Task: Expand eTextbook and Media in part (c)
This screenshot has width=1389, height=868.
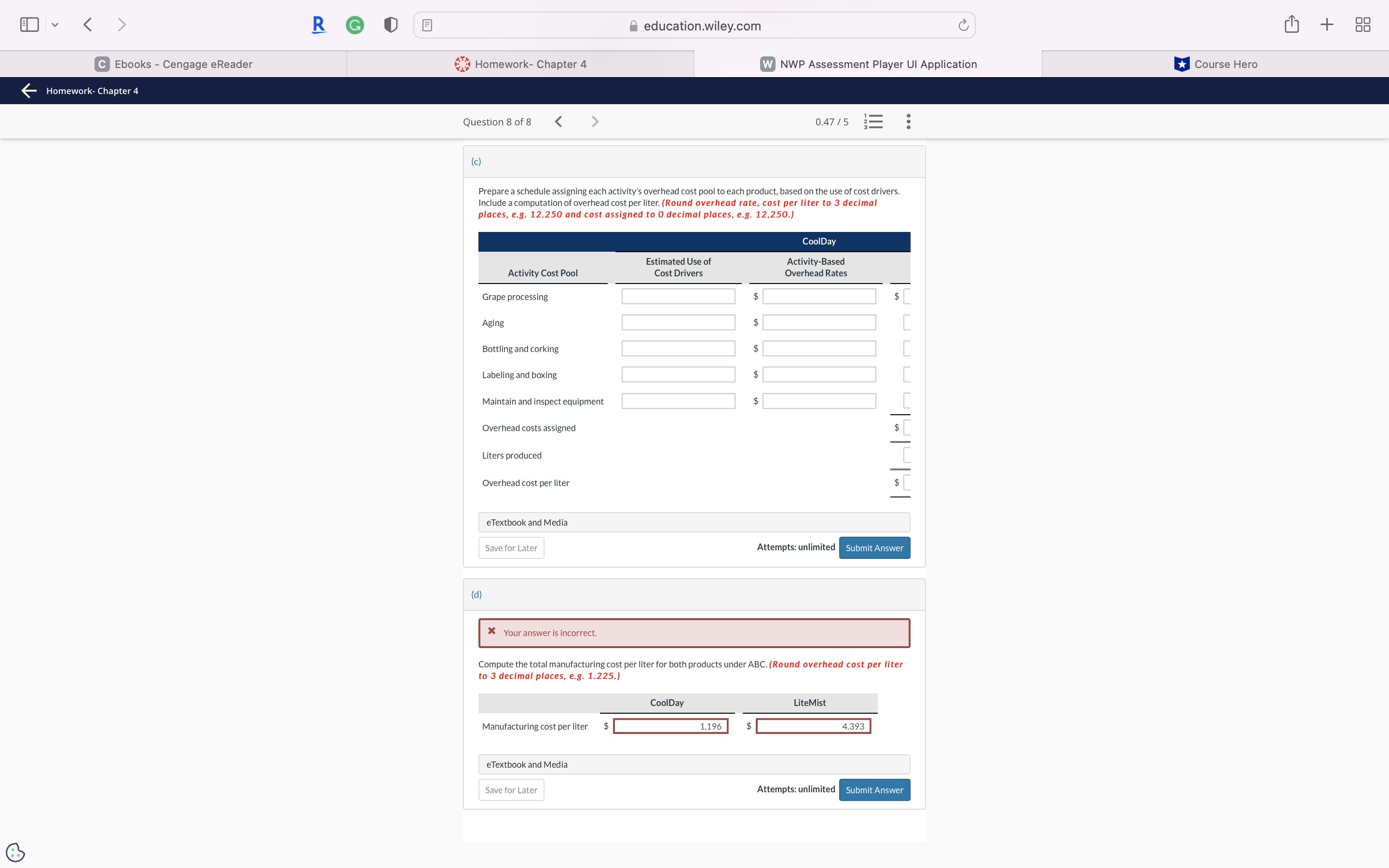Action: (694, 522)
